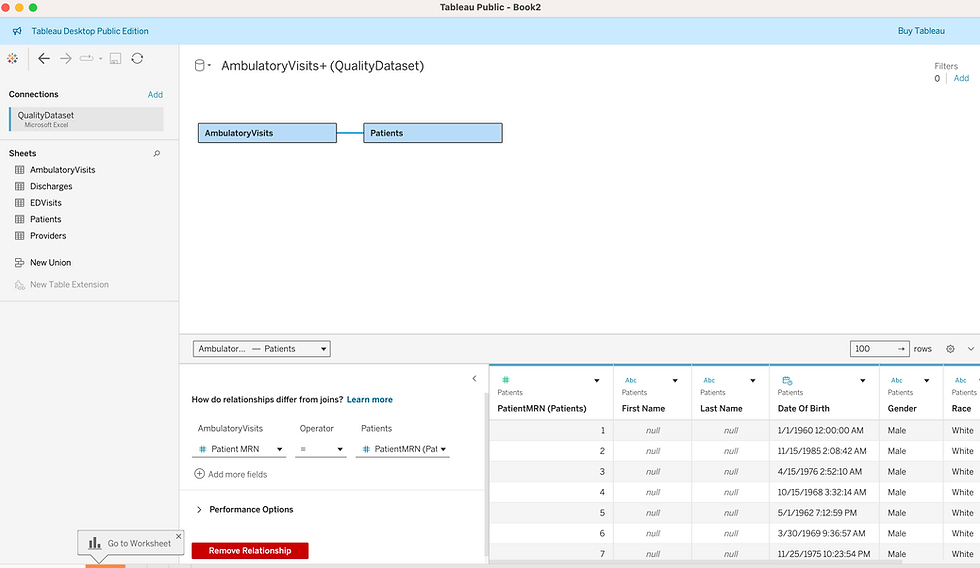The height and width of the screenshot is (568, 980).
Task: Click the Patients sheet table icon
Action: 20,219
